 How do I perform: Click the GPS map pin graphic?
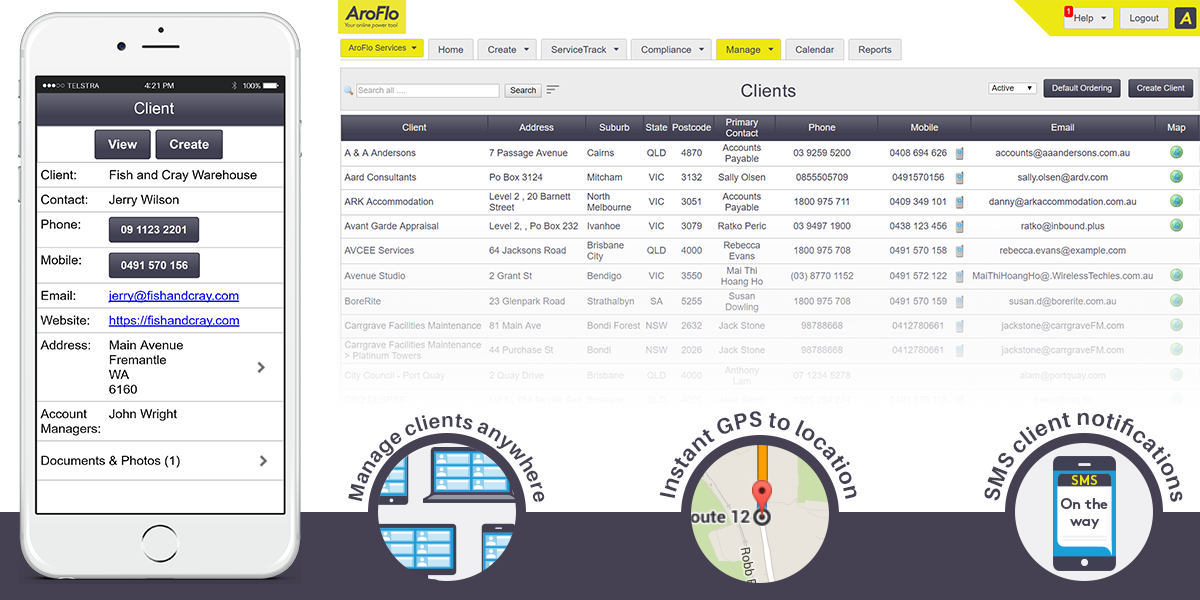761,511
